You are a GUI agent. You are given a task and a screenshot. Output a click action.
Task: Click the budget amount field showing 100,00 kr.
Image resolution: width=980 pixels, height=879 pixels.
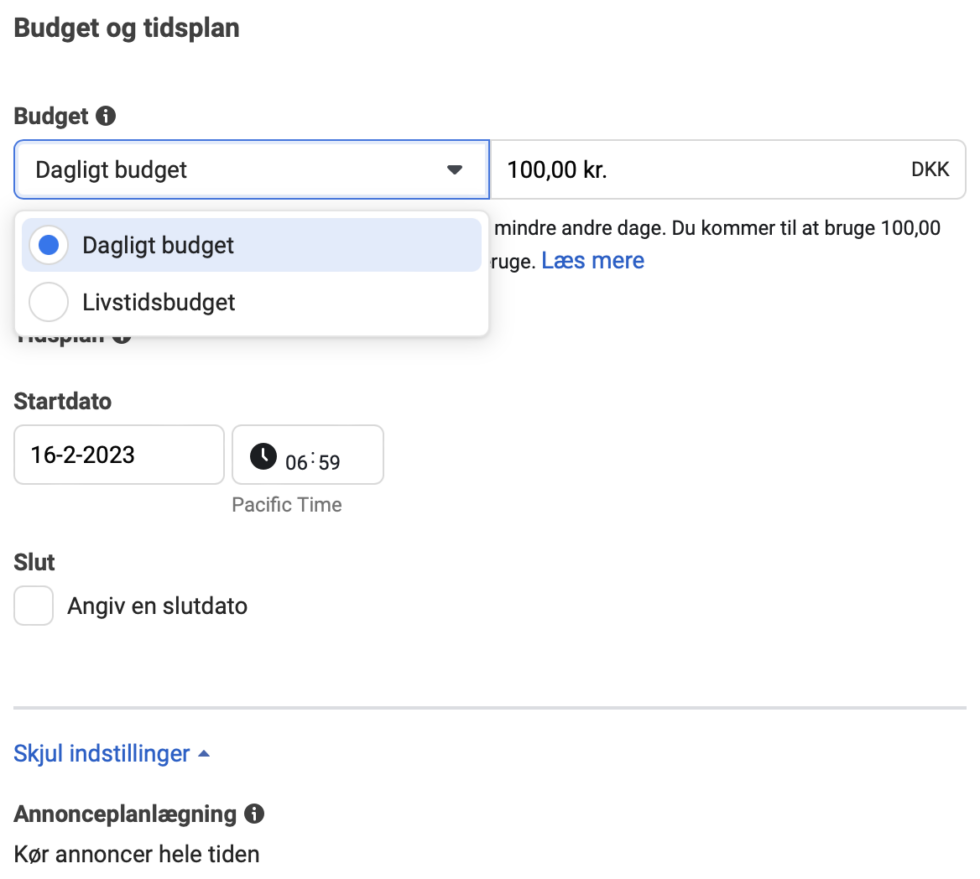point(700,169)
